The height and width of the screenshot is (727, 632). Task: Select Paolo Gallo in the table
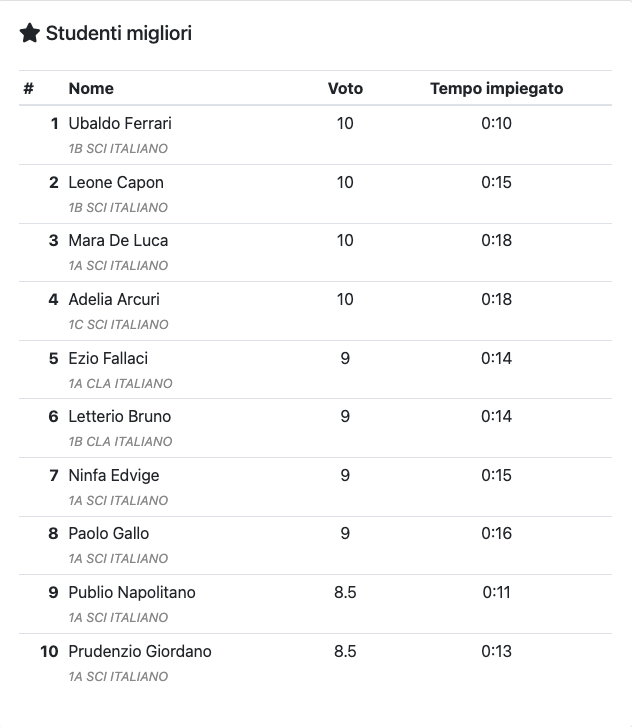[109, 534]
